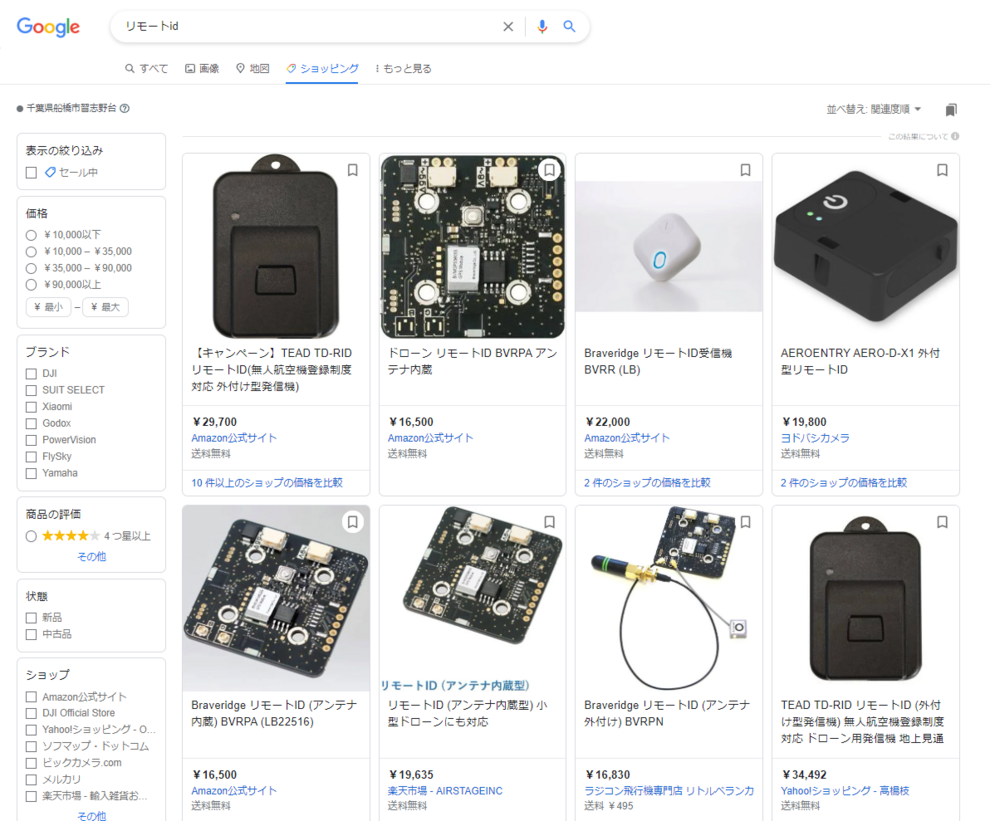Image resolution: width=990 pixels, height=821 pixels.
Task: Compare prices for AEROENTRY AERO-D-X1
Action: 844,482
